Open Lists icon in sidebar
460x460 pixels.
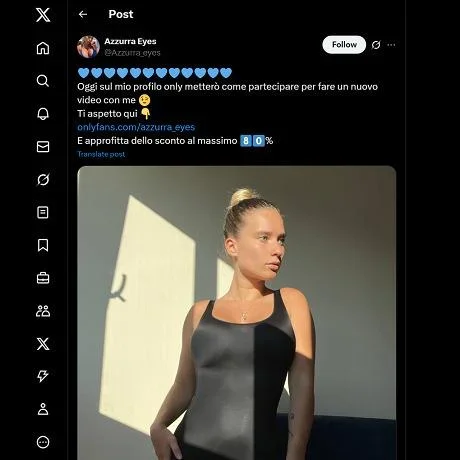pos(43,212)
